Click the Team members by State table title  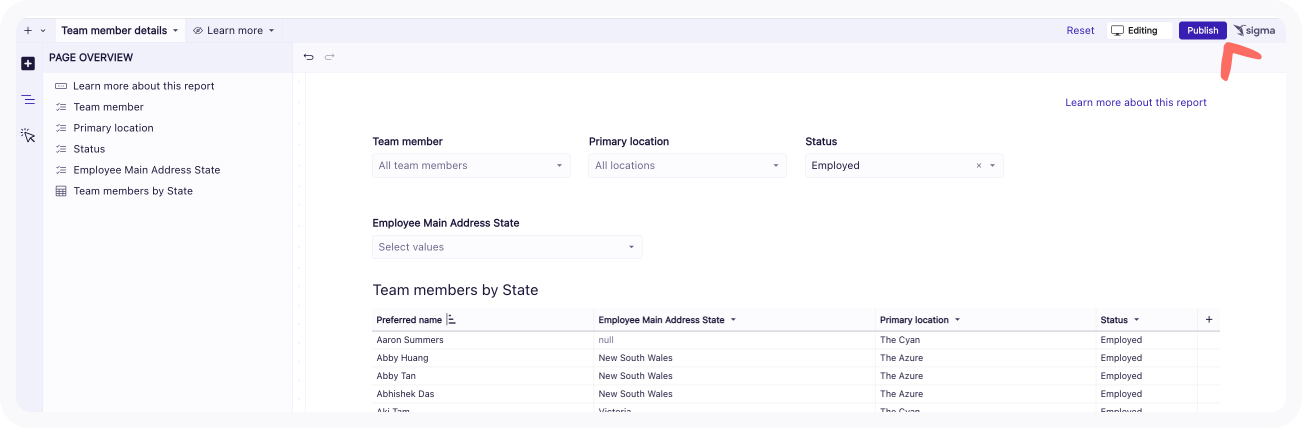(455, 290)
